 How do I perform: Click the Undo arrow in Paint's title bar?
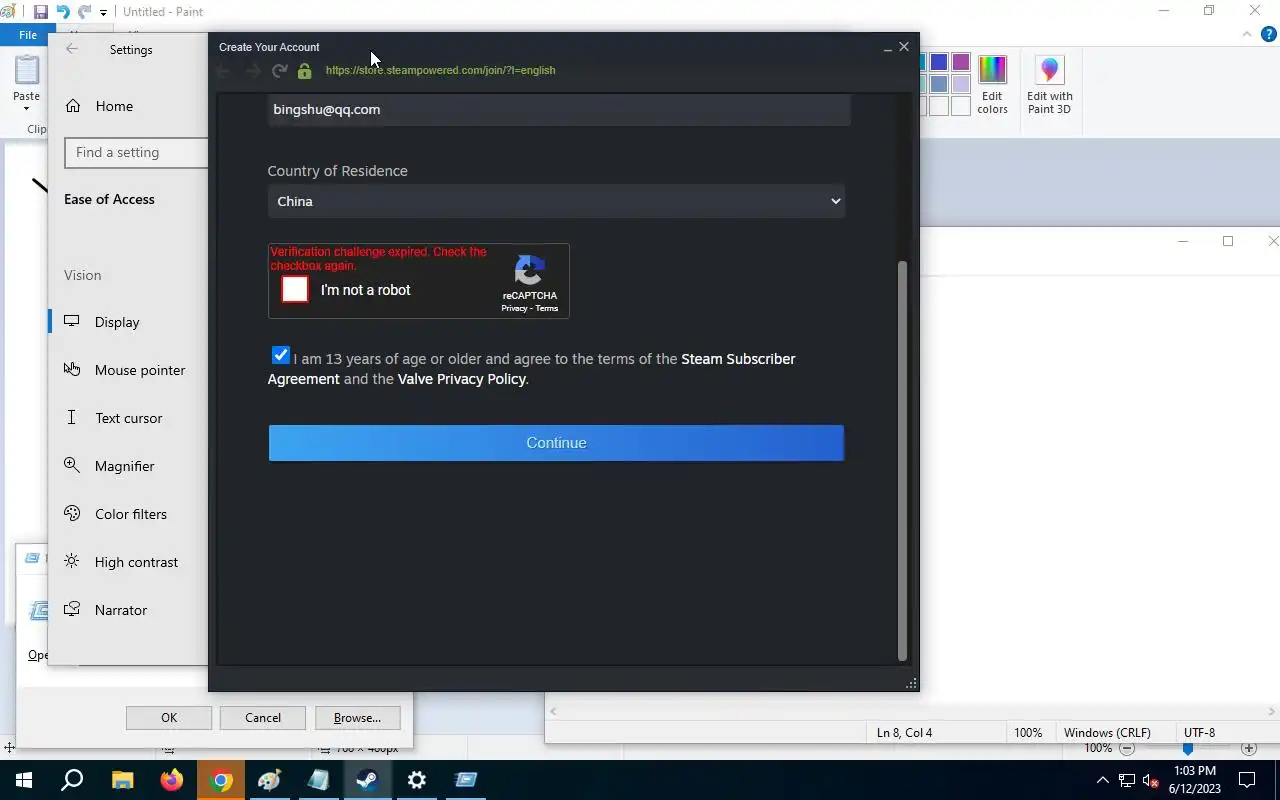coord(63,12)
